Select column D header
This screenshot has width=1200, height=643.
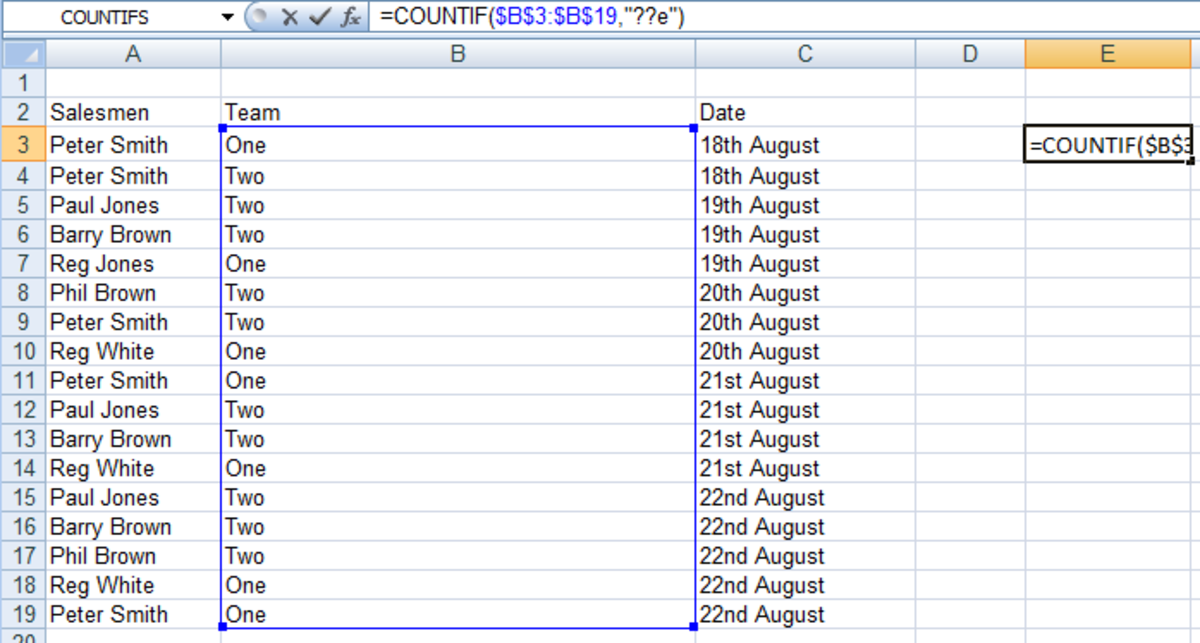point(969,54)
